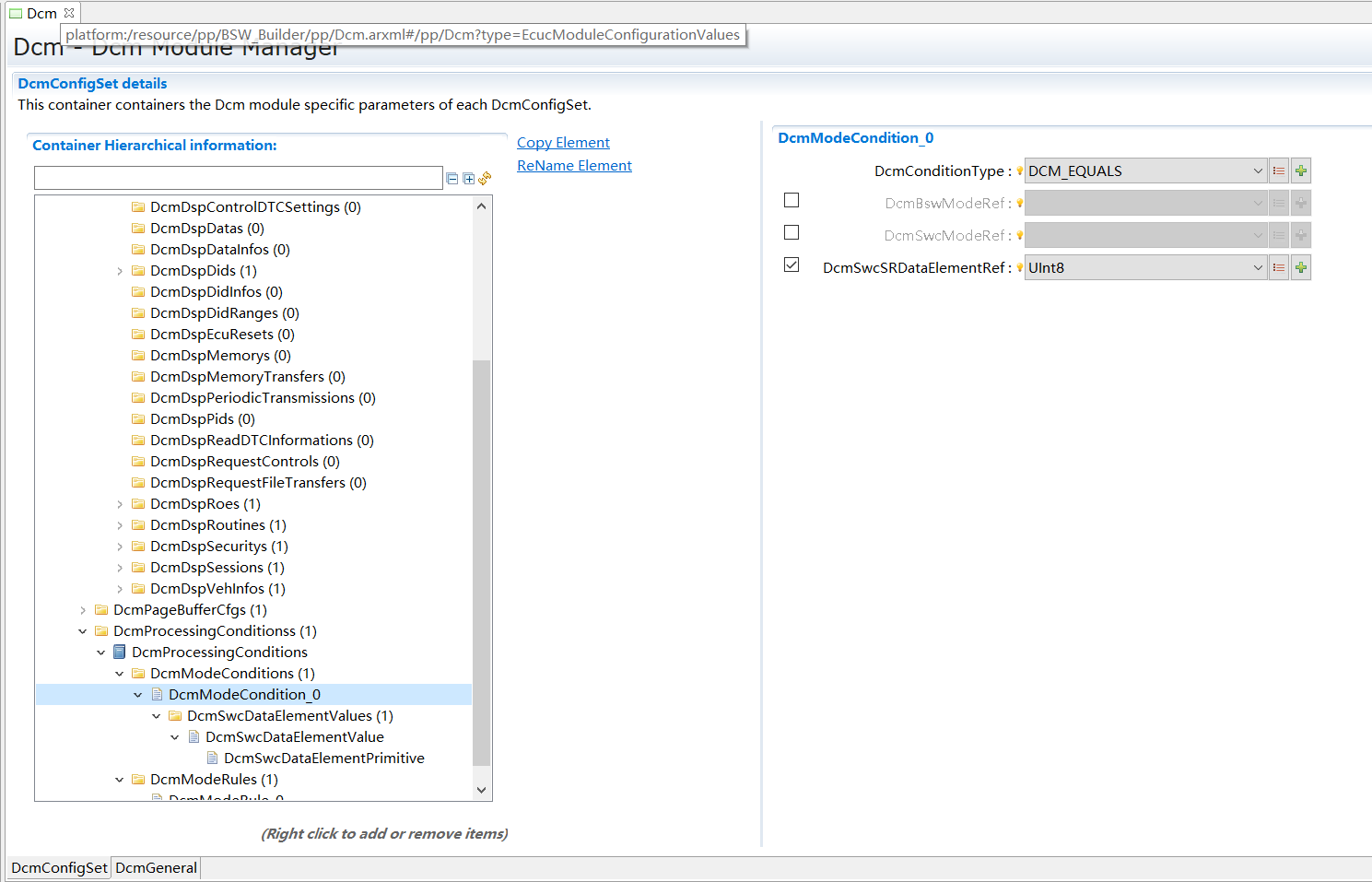Uncheck the DcmSwcSRDataElementRef checkbox
The image size is (1372, 882).
[x=792, y=265]
